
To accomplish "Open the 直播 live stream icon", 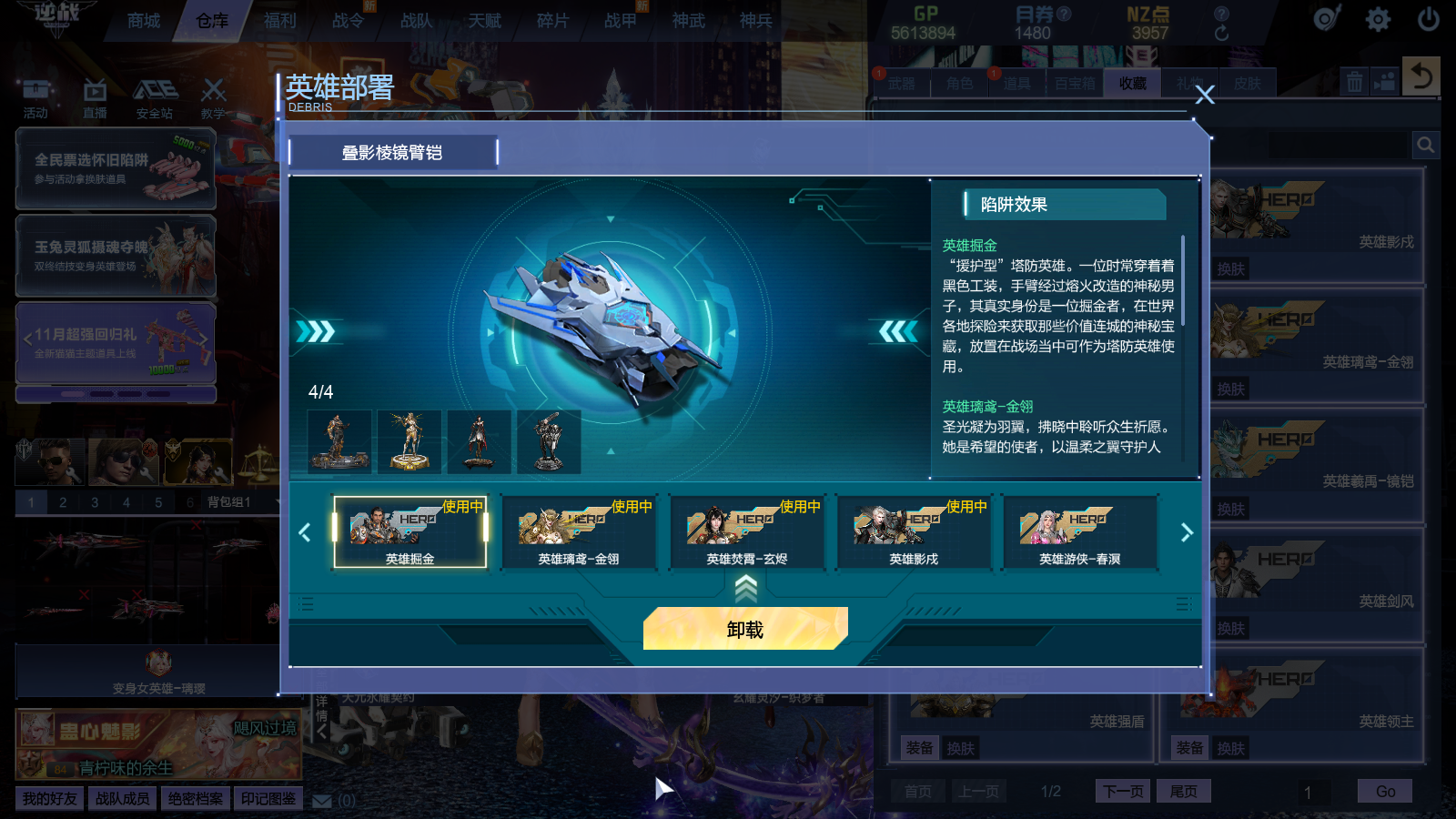I will pos(95,99).
